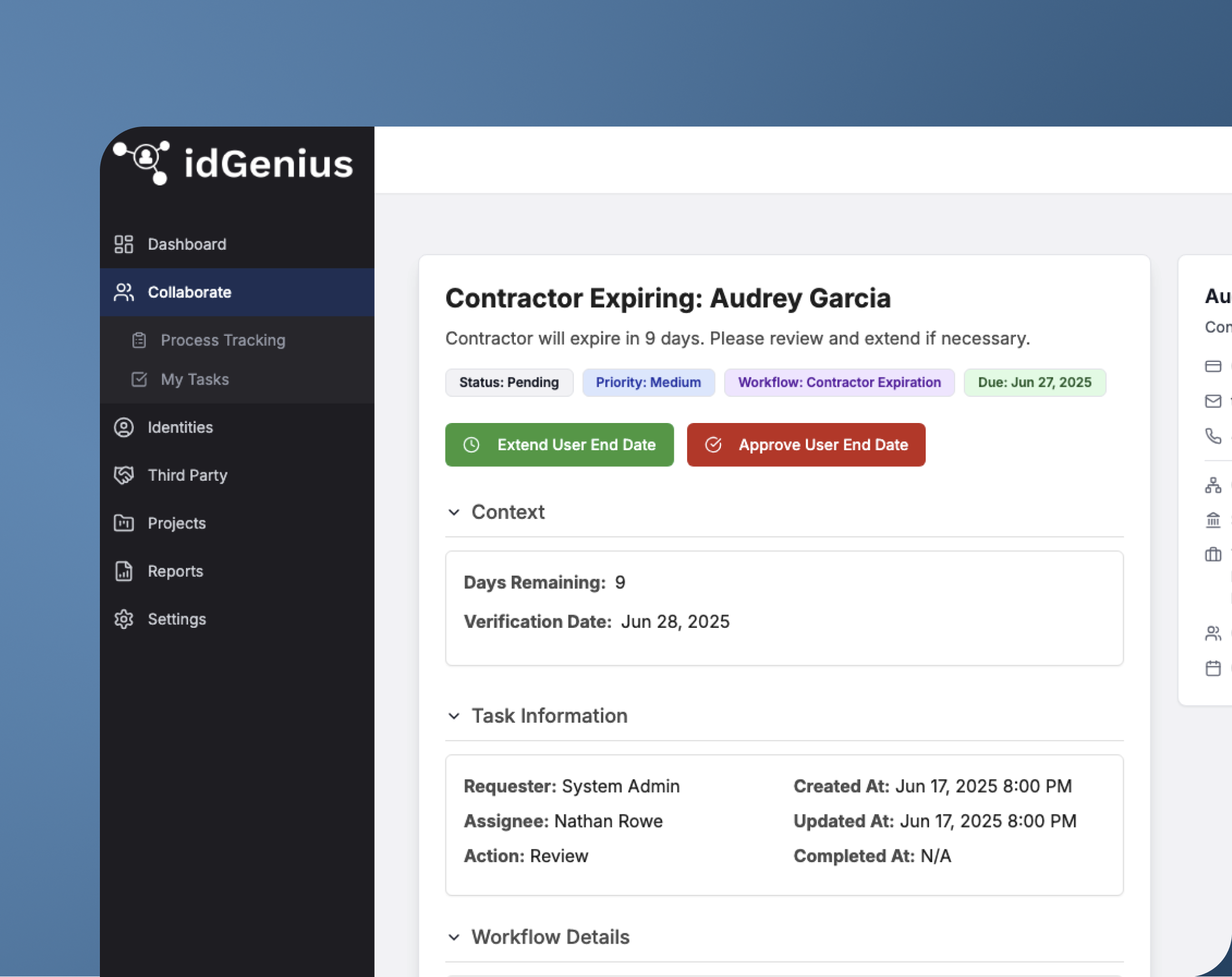Click the Workflow Details heading

(551, 938)
